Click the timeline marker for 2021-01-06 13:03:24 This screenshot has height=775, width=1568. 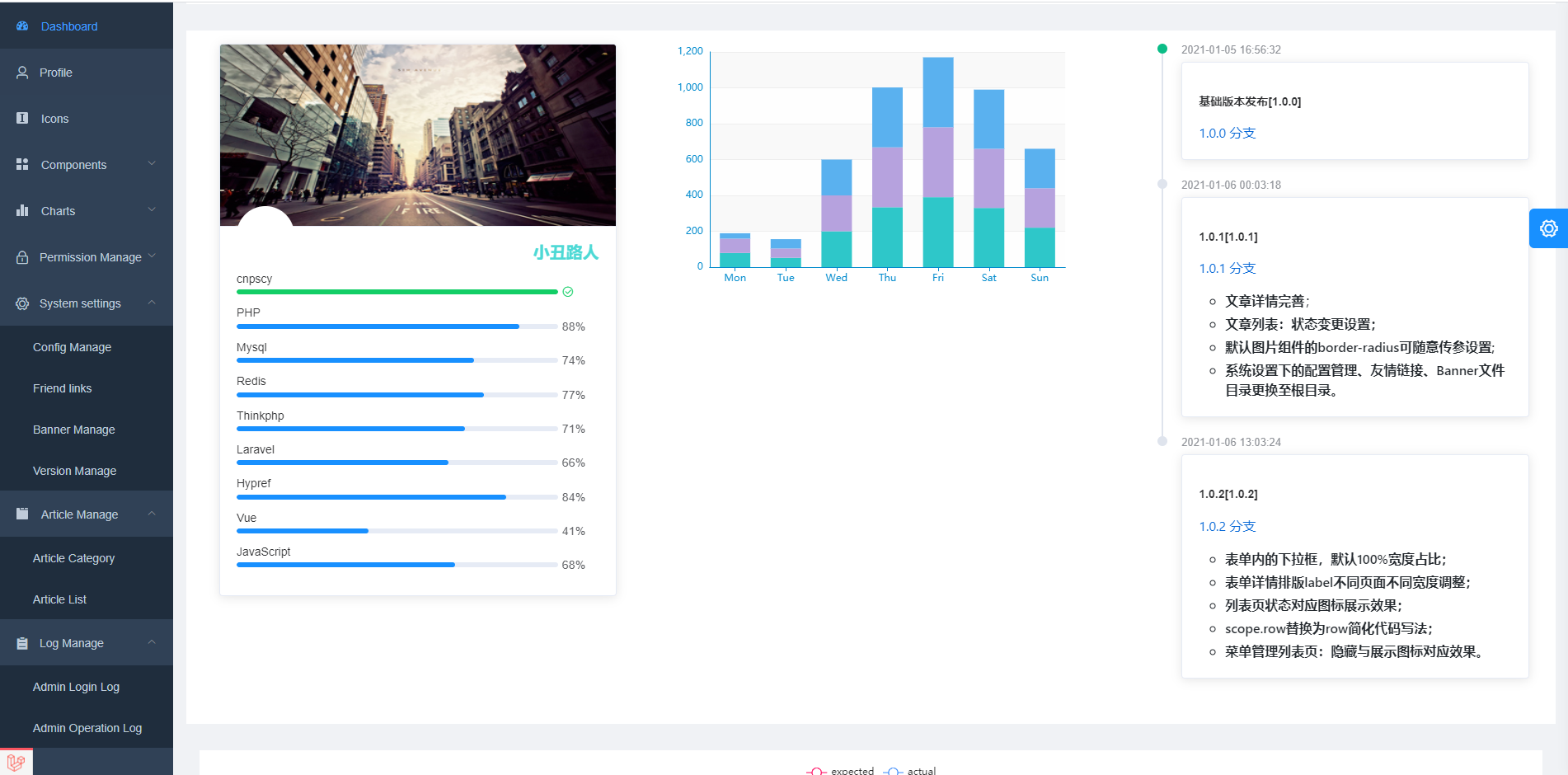click(1162, 441)
